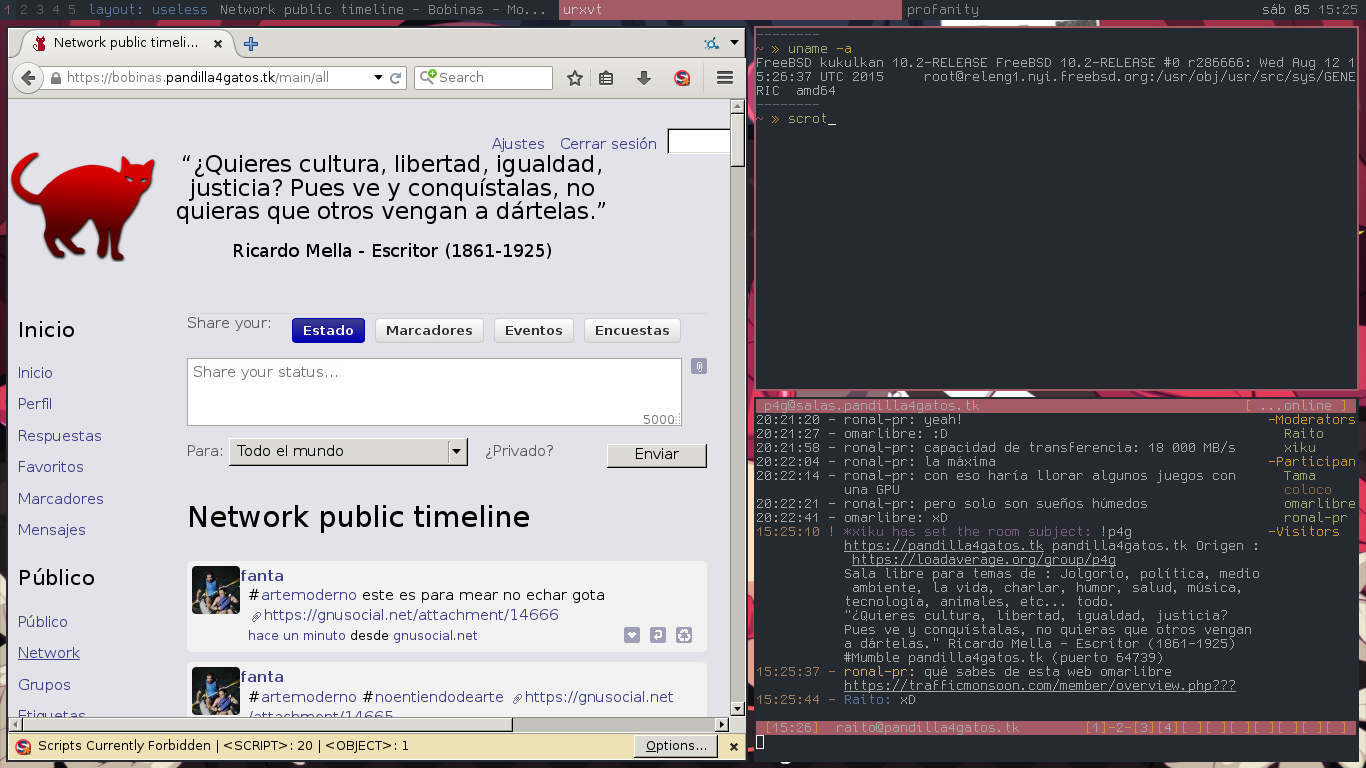This screenshot has width=1366, height=768.
Task: Open Network sidebar link
Action: [49, 653]
